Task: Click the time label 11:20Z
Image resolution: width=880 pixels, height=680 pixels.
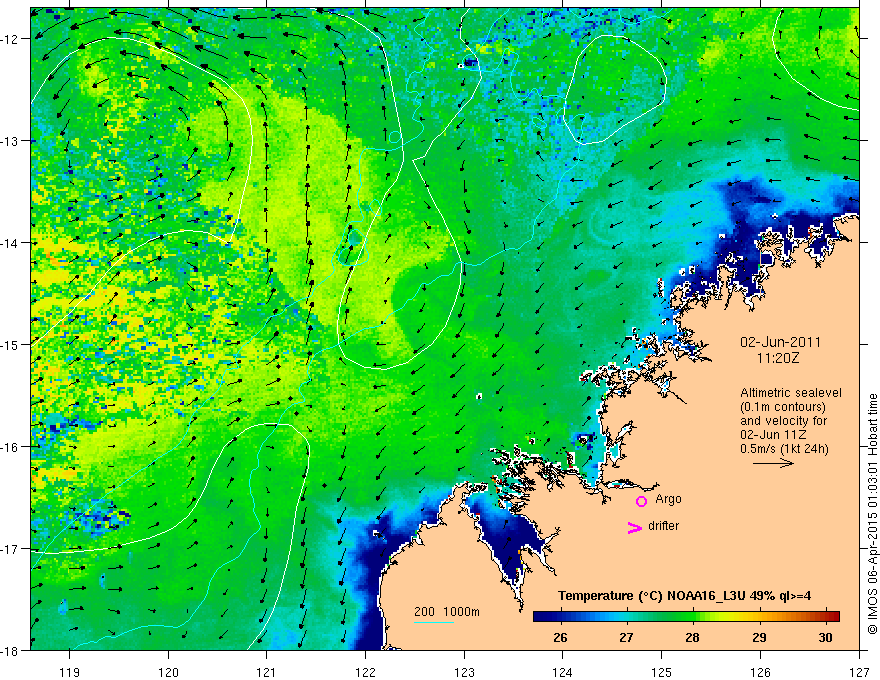Action: point(778,358)
